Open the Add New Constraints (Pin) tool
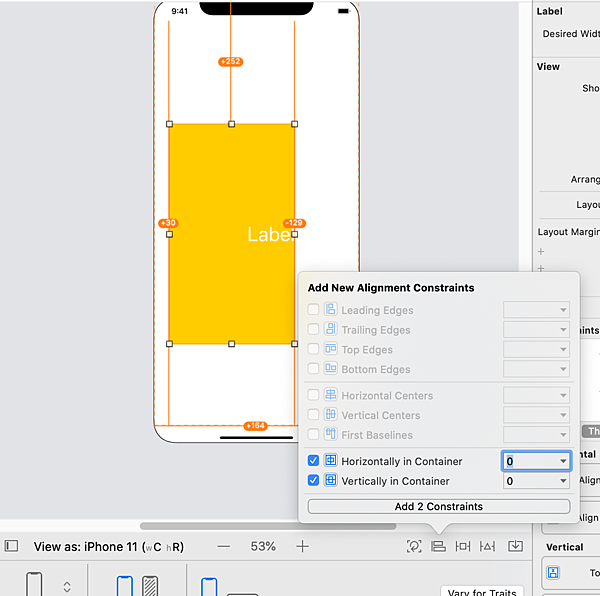This screenshot has height=596, width=600. tap(463, 546)
